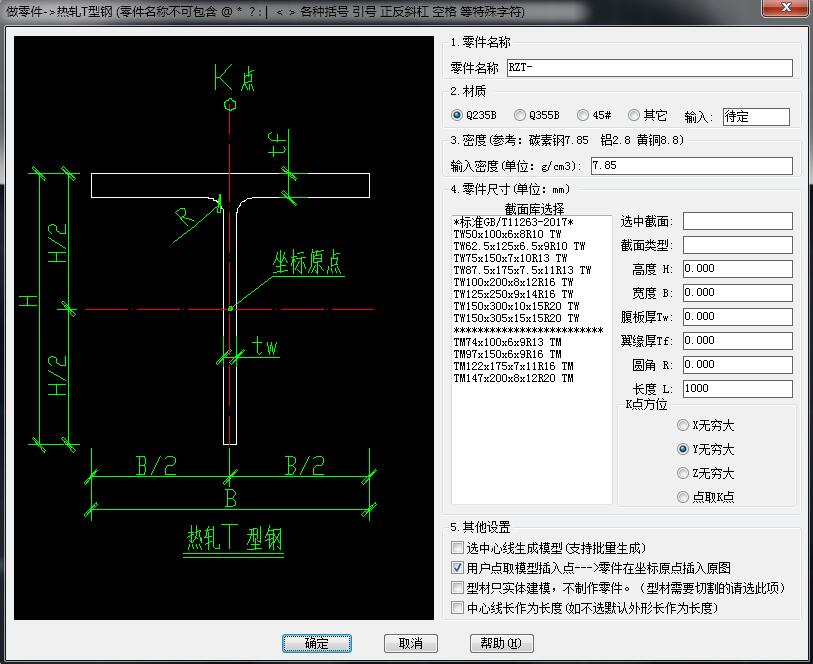Choose TW50x100x6x8R10 from section list
813x664 pixels.
point(507,234)
